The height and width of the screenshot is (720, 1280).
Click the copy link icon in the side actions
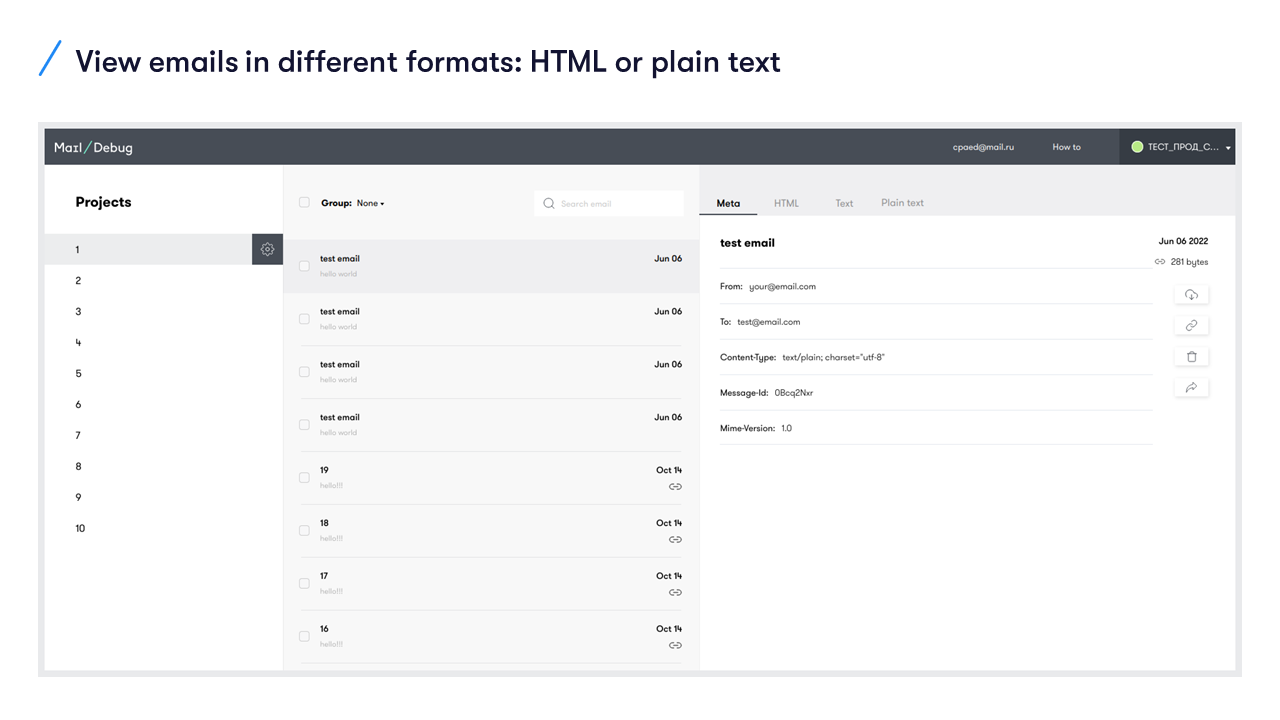[x=1191, y=325]
